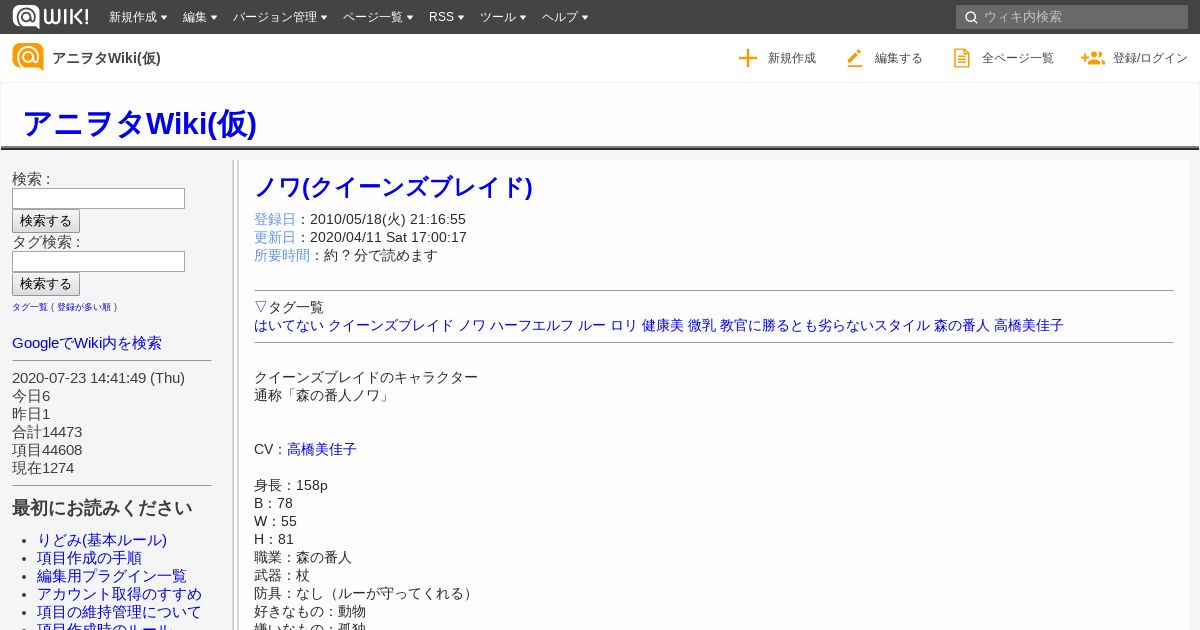Open the 新規作成 dropdown menu in top bar

[x=138, y=17]
